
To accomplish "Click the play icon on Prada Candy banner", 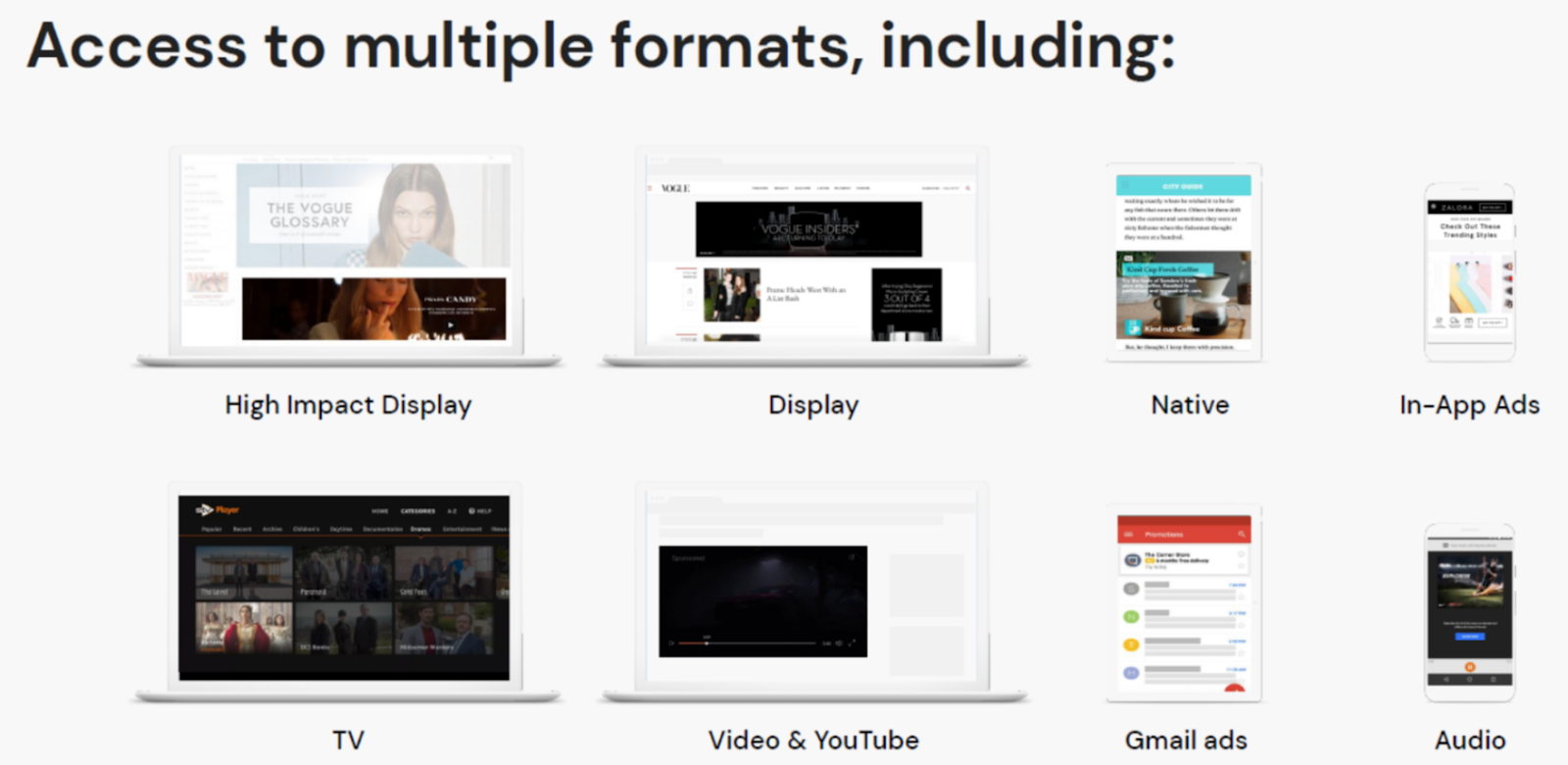I will (x=451, y=324).
